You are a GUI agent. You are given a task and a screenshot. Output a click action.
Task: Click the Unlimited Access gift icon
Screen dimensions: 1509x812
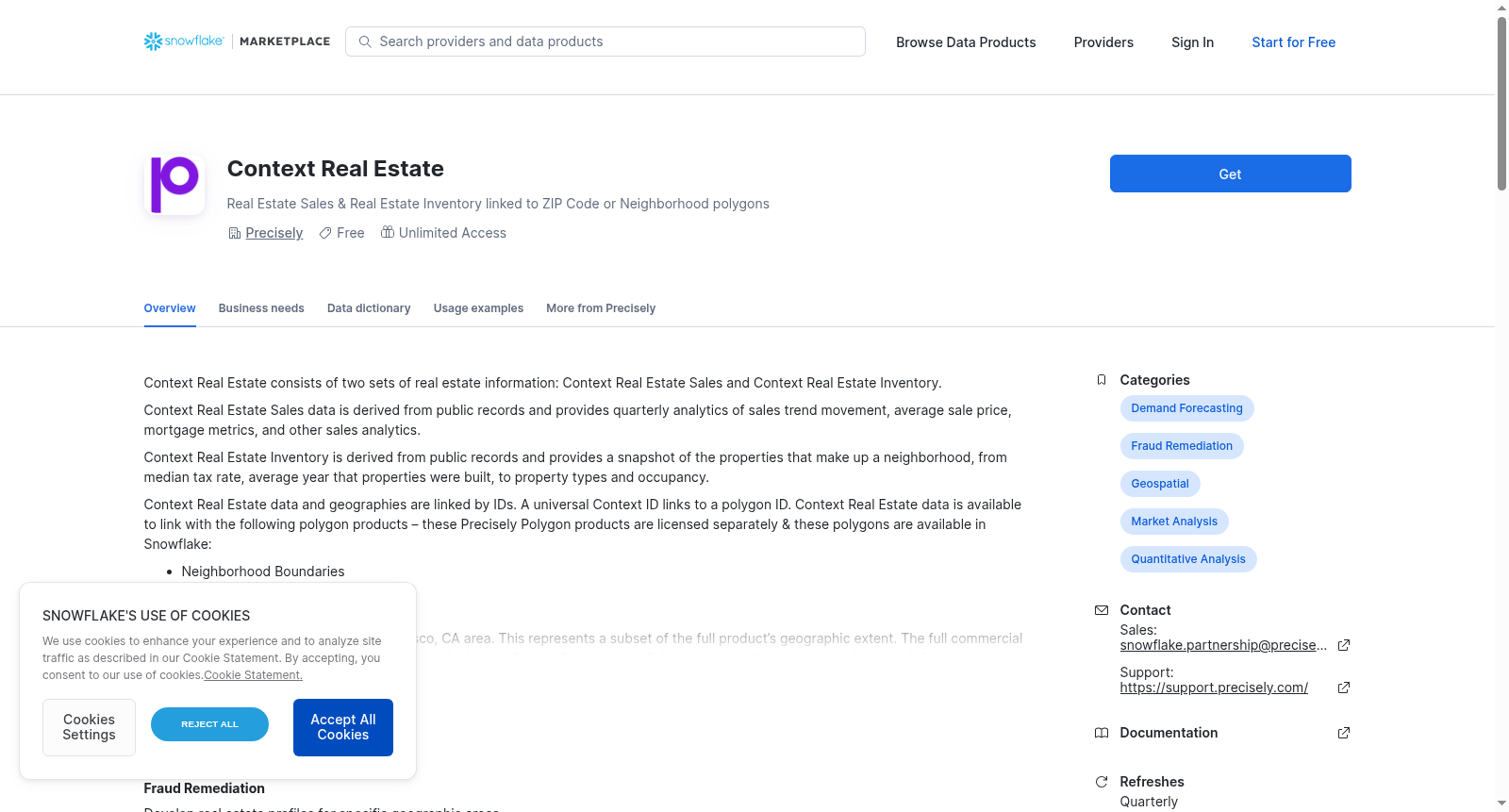(x=388, y=232)
